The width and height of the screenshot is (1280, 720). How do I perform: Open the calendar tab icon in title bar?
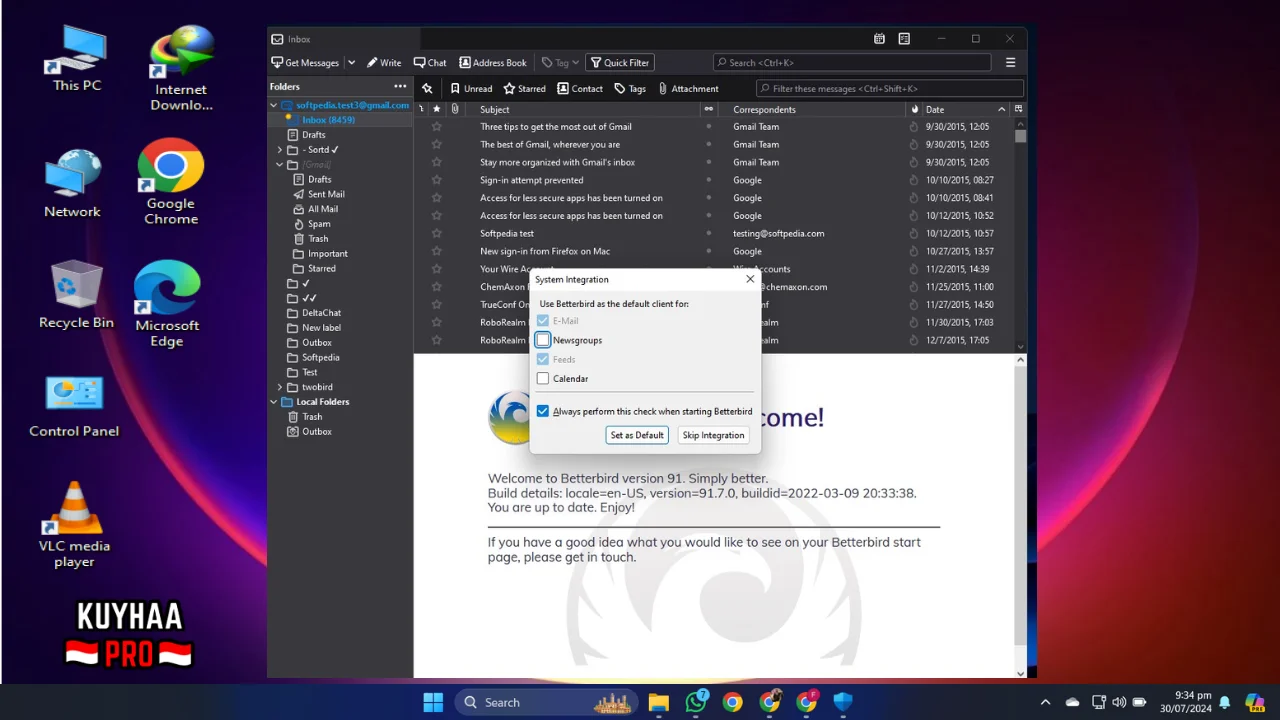pyautogui.click(x=879, y=39)
